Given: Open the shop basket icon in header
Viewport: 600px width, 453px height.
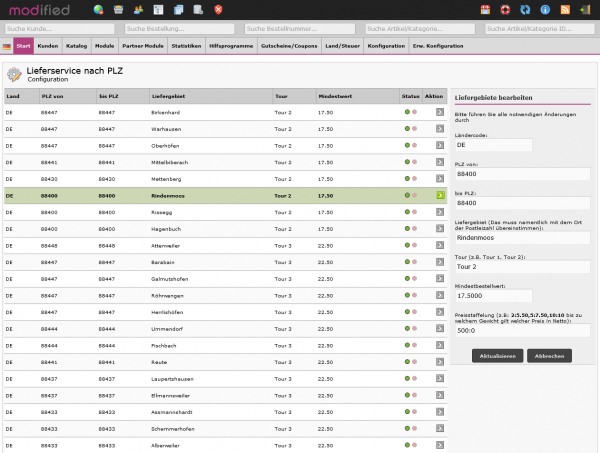Looking at the screenshot, I should 119,10.
